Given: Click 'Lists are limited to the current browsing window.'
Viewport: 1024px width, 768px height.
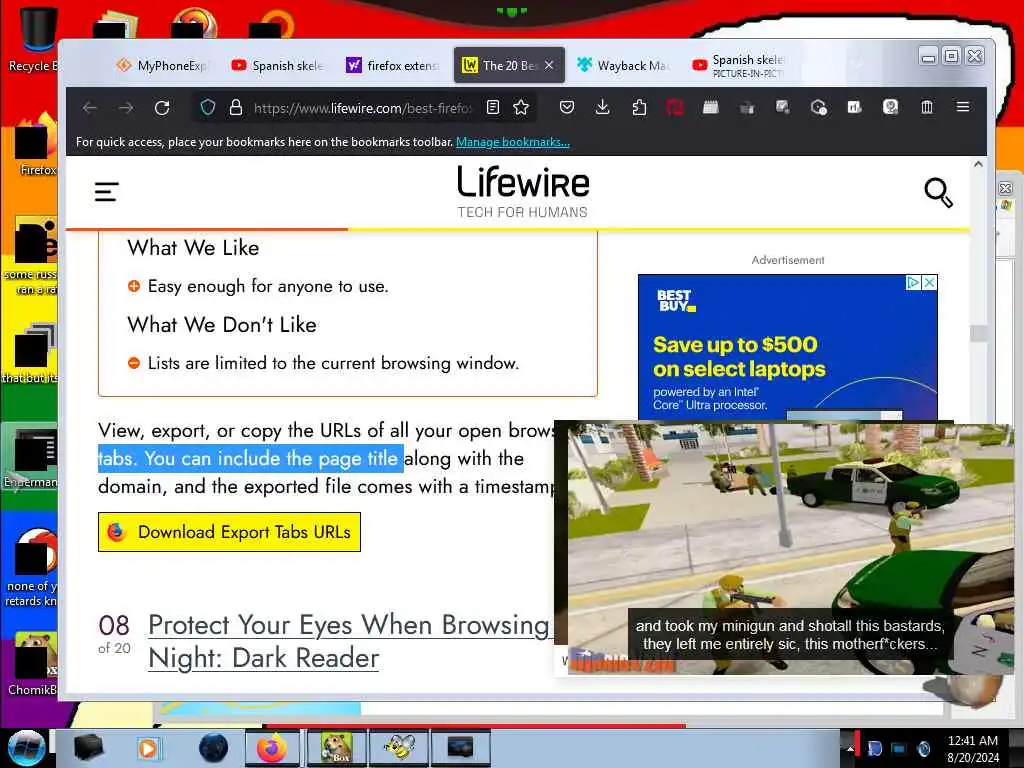Looking at the screenshot, I should click(x=333, y=363).
